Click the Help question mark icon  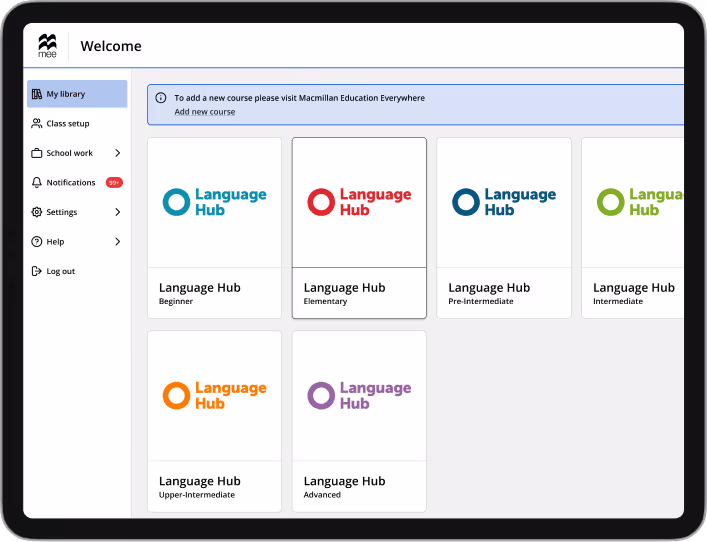click(37, 242)
